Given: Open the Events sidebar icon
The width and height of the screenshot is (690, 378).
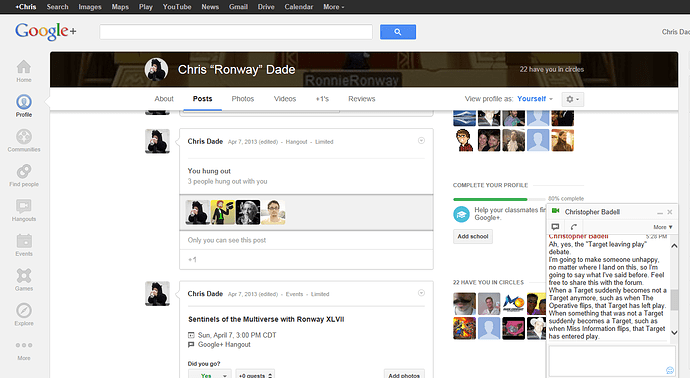Looking at the screenshot, I should click(24, 245).
